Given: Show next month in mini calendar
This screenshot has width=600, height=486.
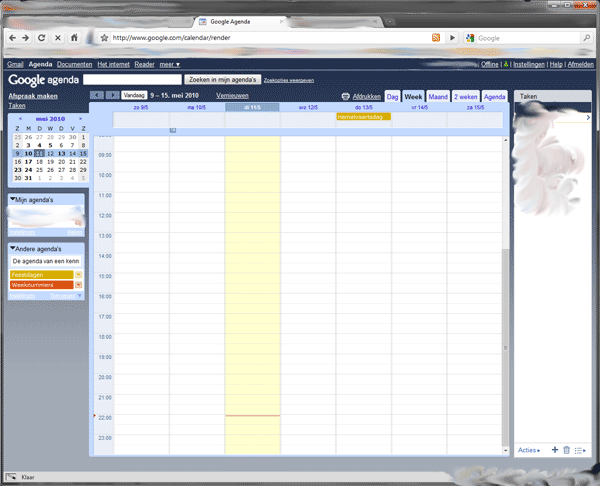Looking at the screenshot, I should click(80, 119).
